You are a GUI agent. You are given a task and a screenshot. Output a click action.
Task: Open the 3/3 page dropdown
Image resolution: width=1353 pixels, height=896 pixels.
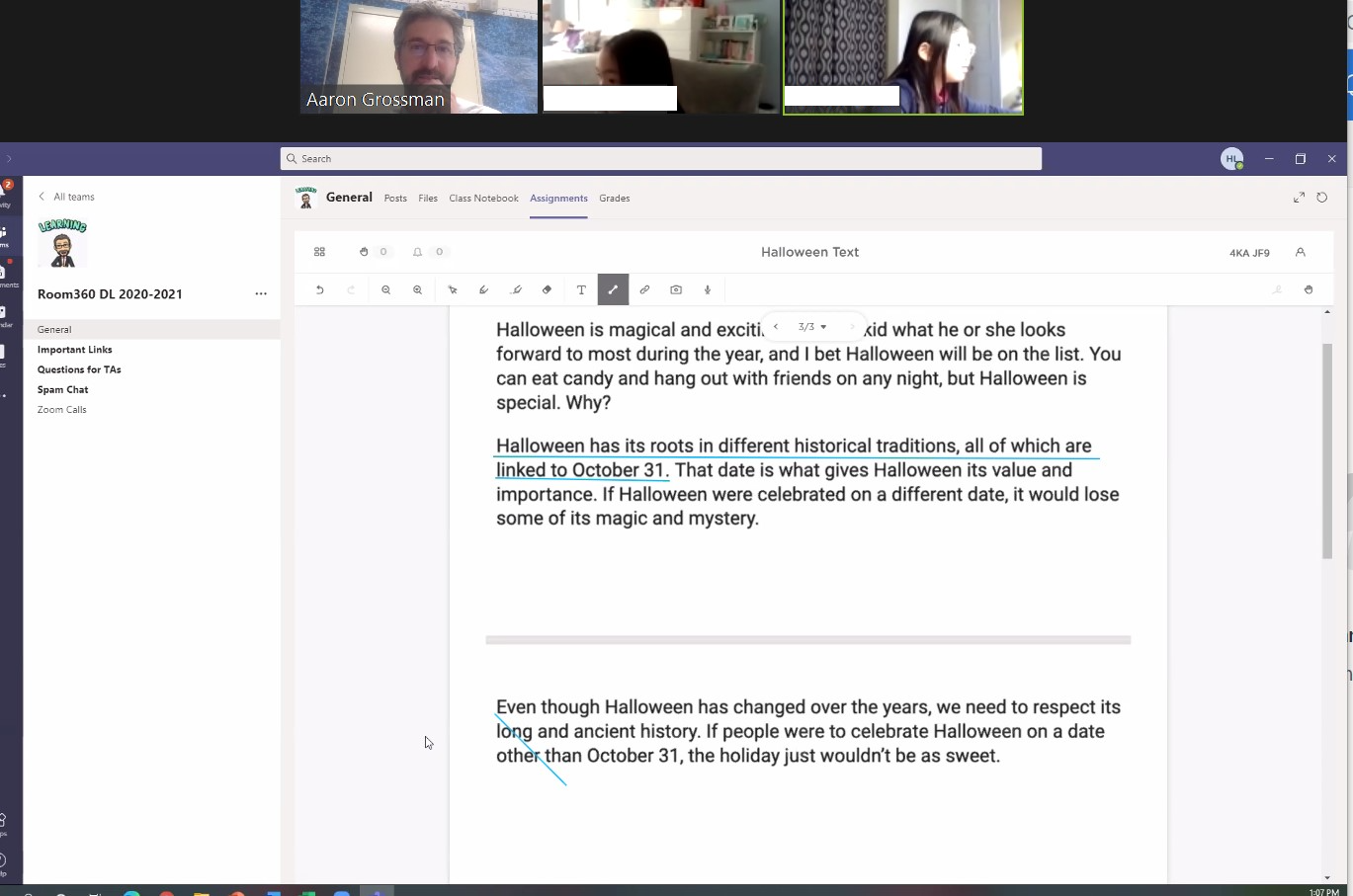pos(812,327)
